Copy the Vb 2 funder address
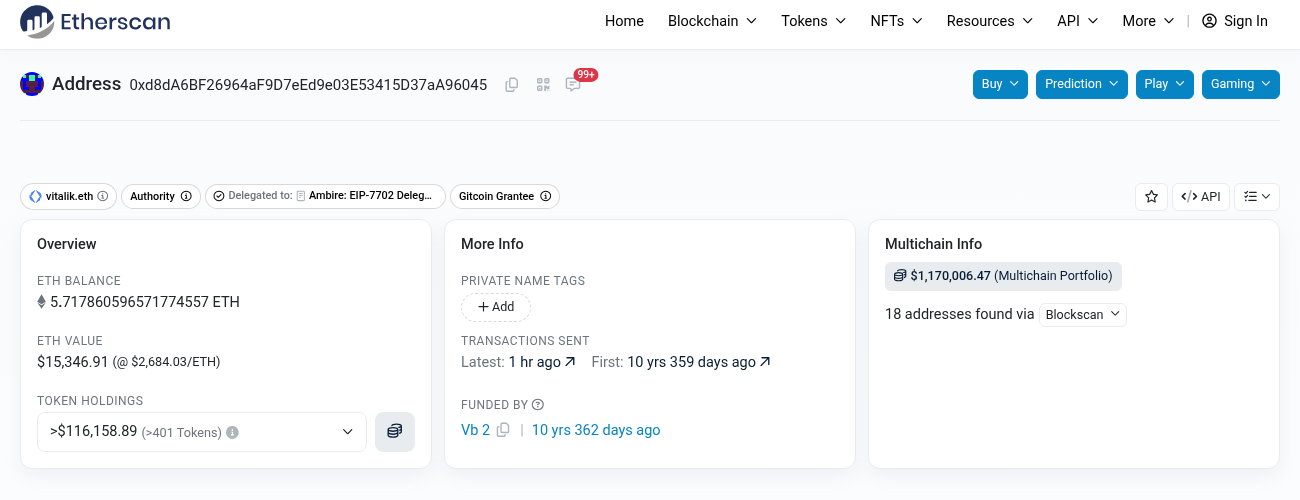This screenshot has width=1300, height=500. point(503,430)
